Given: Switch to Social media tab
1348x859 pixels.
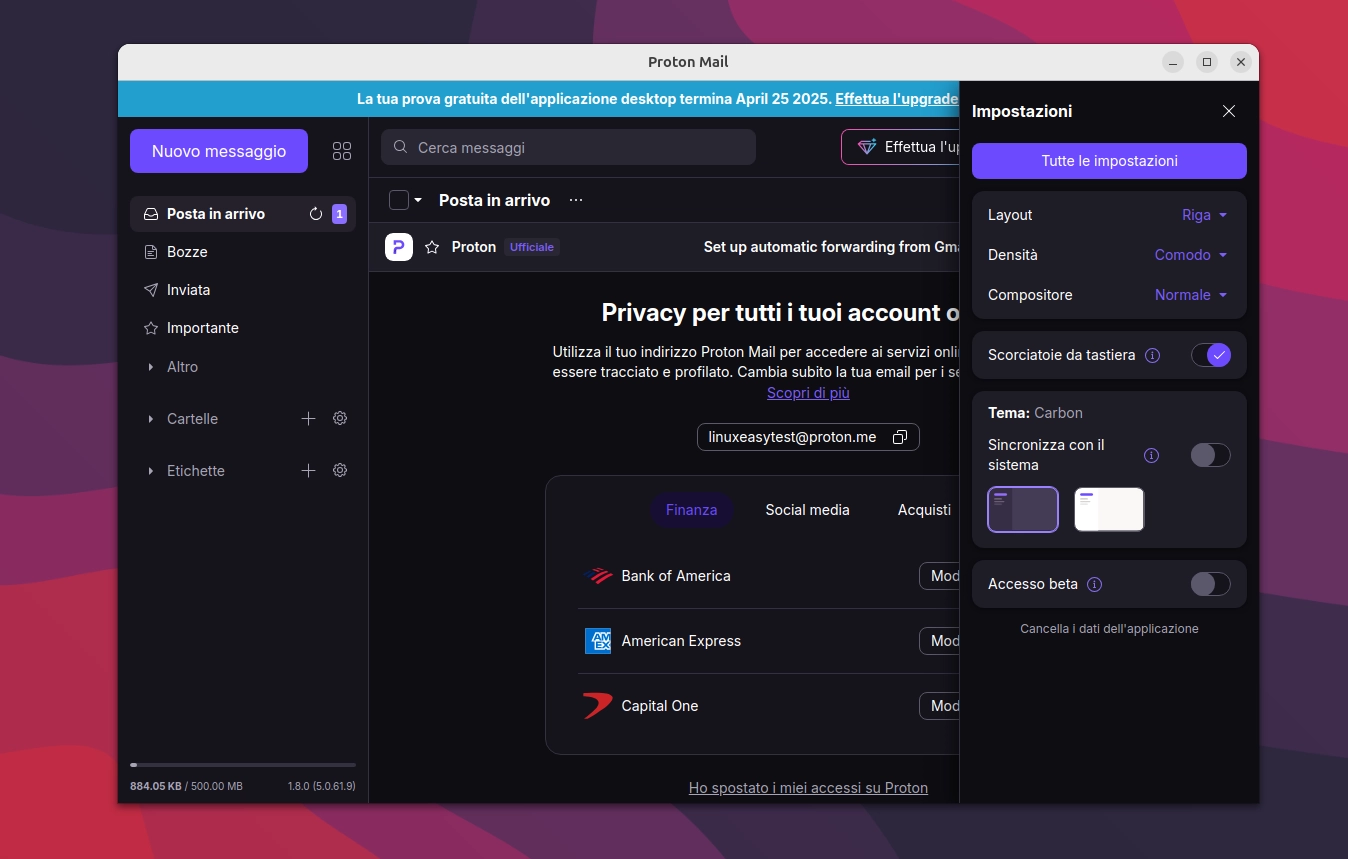Looking at the screenshot, I should [x=807, y=510].
